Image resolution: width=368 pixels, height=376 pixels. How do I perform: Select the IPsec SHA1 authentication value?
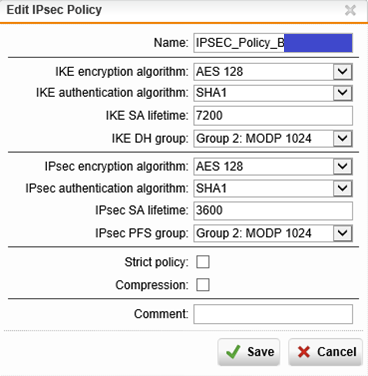211,188
